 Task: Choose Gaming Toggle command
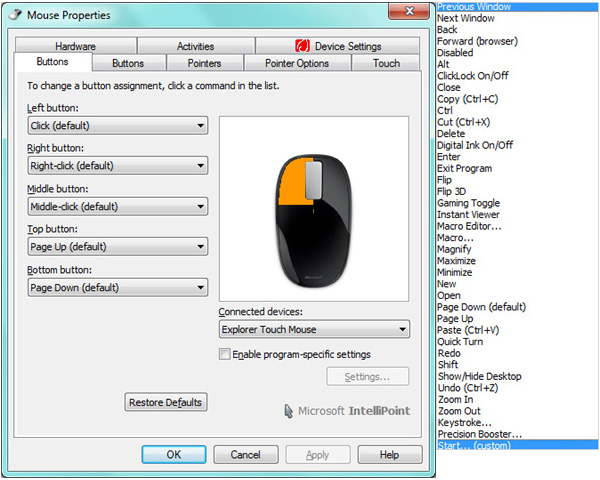coord(517,203)
